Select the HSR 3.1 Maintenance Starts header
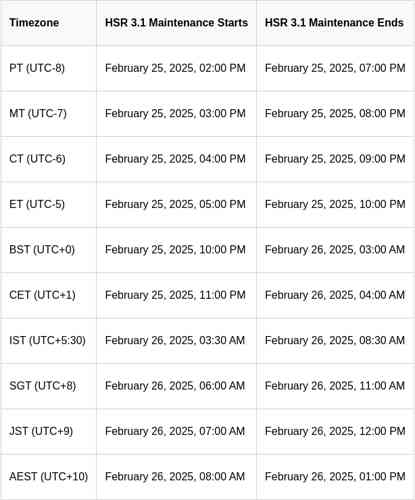 pos(176,23)
